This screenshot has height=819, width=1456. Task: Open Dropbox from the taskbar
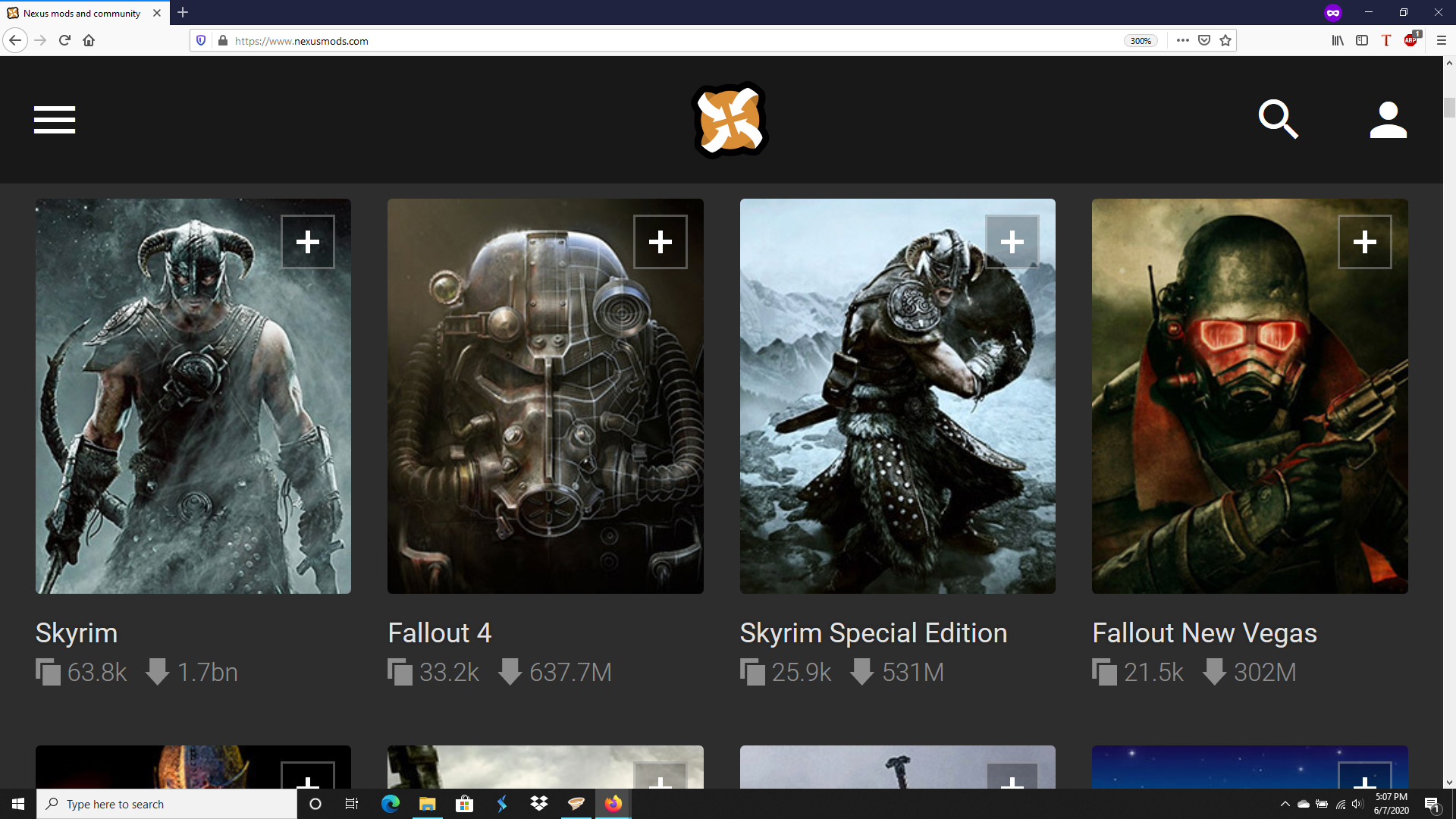[x=539, y=804]
